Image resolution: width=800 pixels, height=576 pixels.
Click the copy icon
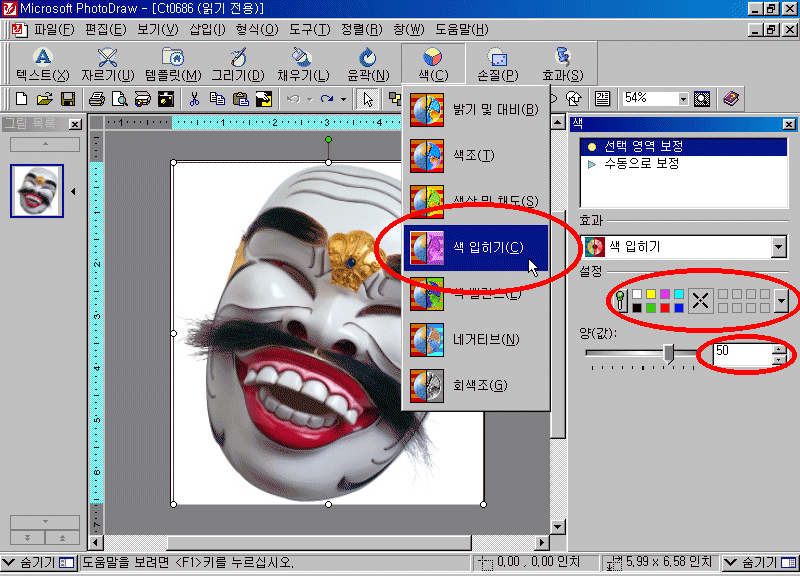[x=217, y=99]
